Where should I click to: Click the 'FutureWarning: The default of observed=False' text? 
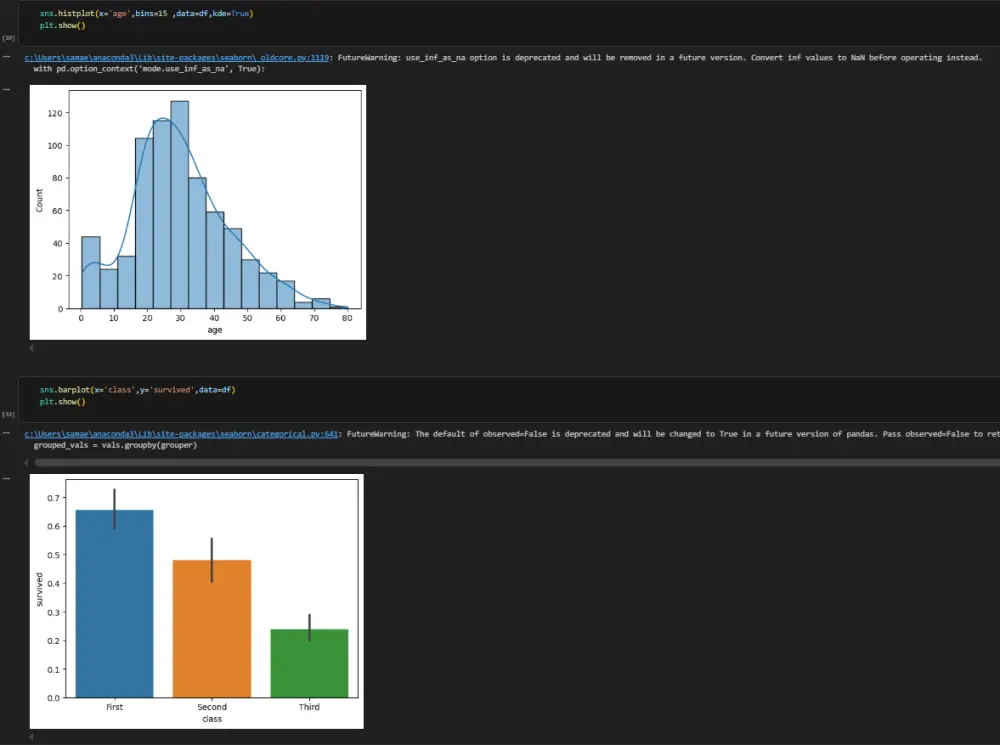pyautogui.click(x=673, y=434)
